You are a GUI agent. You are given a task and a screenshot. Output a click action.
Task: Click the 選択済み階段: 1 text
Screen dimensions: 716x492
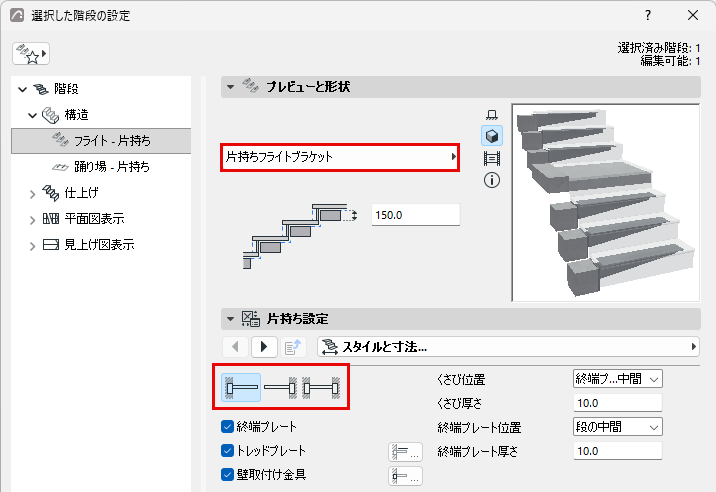click(x=659, y=48)
